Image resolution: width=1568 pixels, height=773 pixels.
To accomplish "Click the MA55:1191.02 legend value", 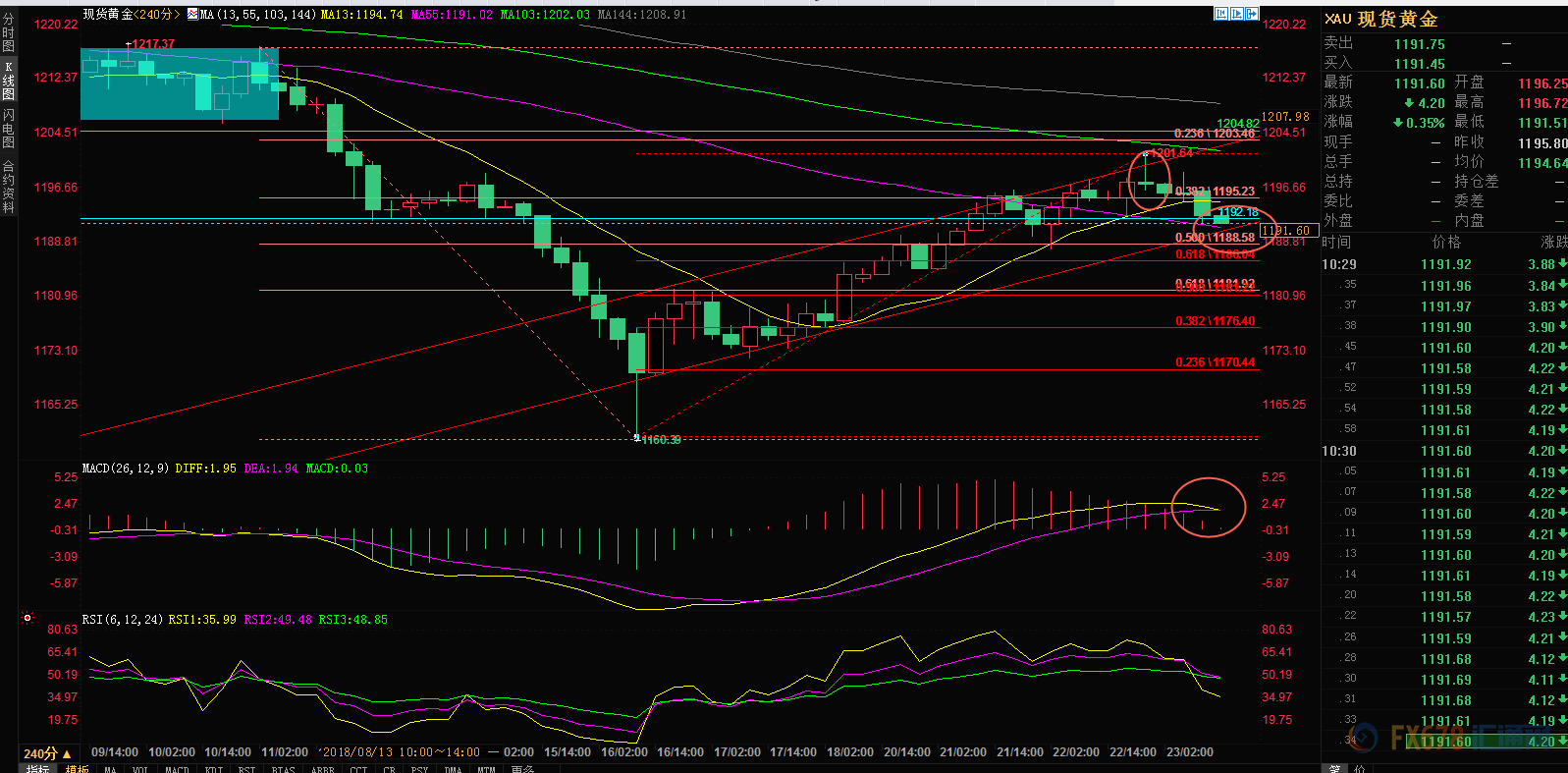I will point(452,15).
